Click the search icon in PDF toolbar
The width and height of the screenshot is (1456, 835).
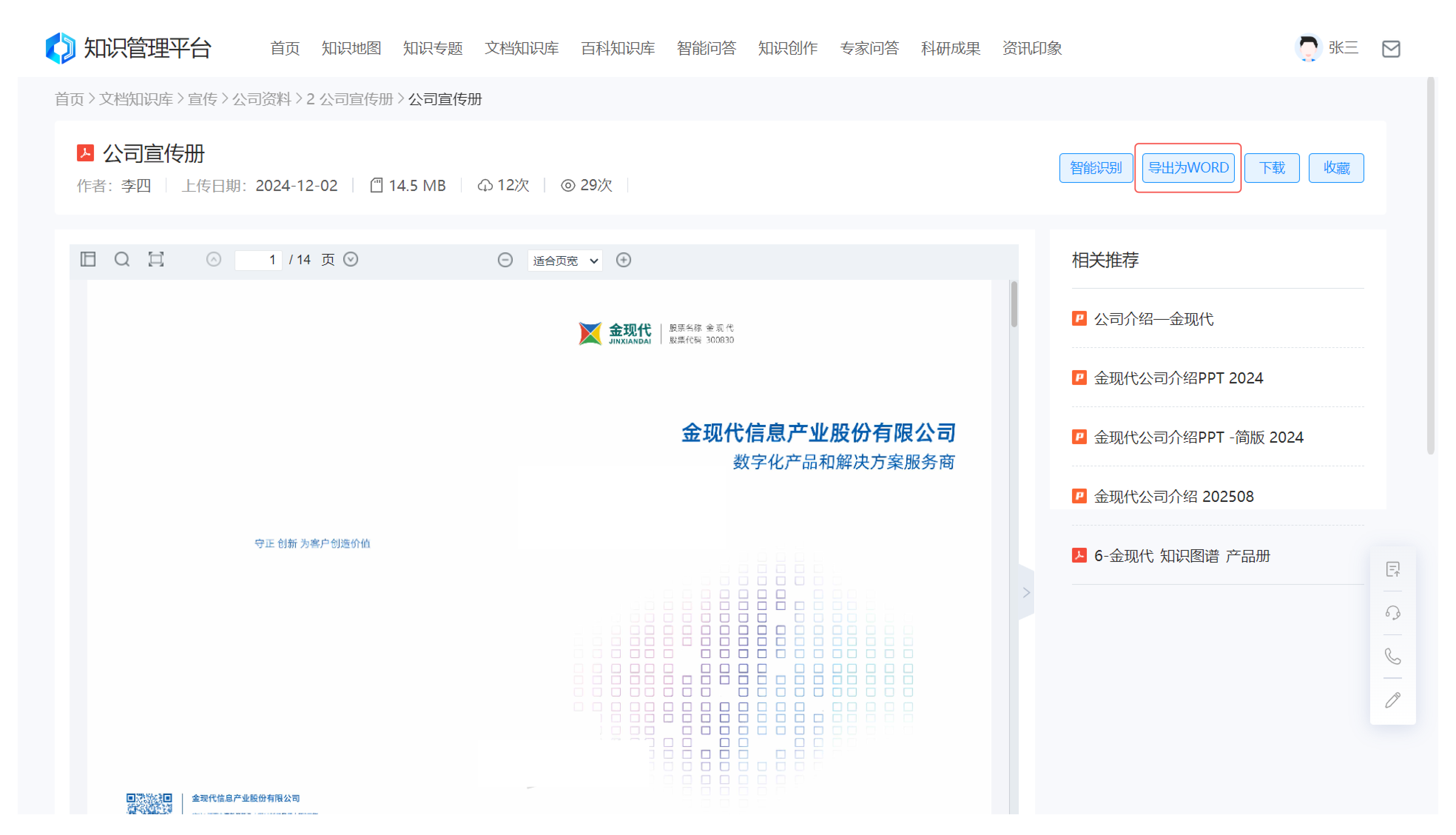point(121,260)
